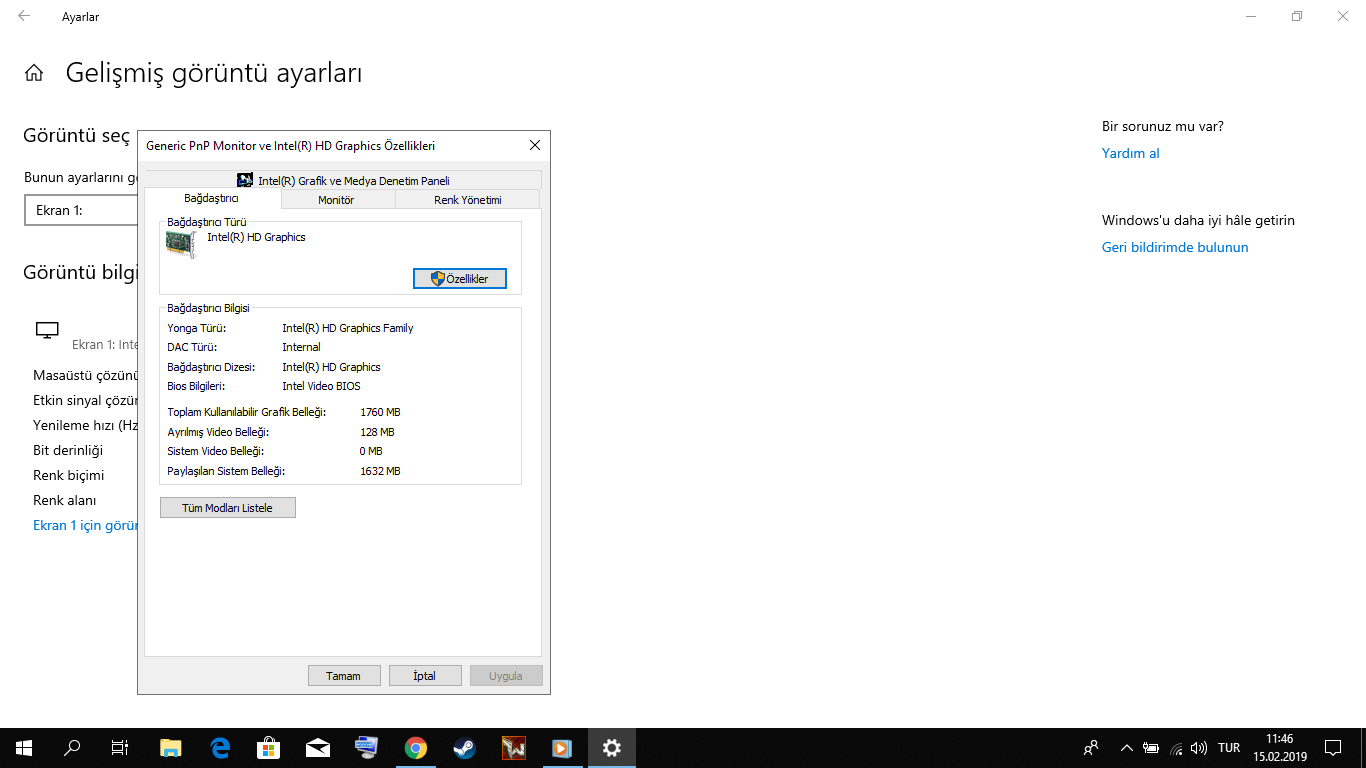The height and width of the screenshot is (768, 1366).
Task: Click the Intel Video BIOS text
Action: tap(321, 386)
